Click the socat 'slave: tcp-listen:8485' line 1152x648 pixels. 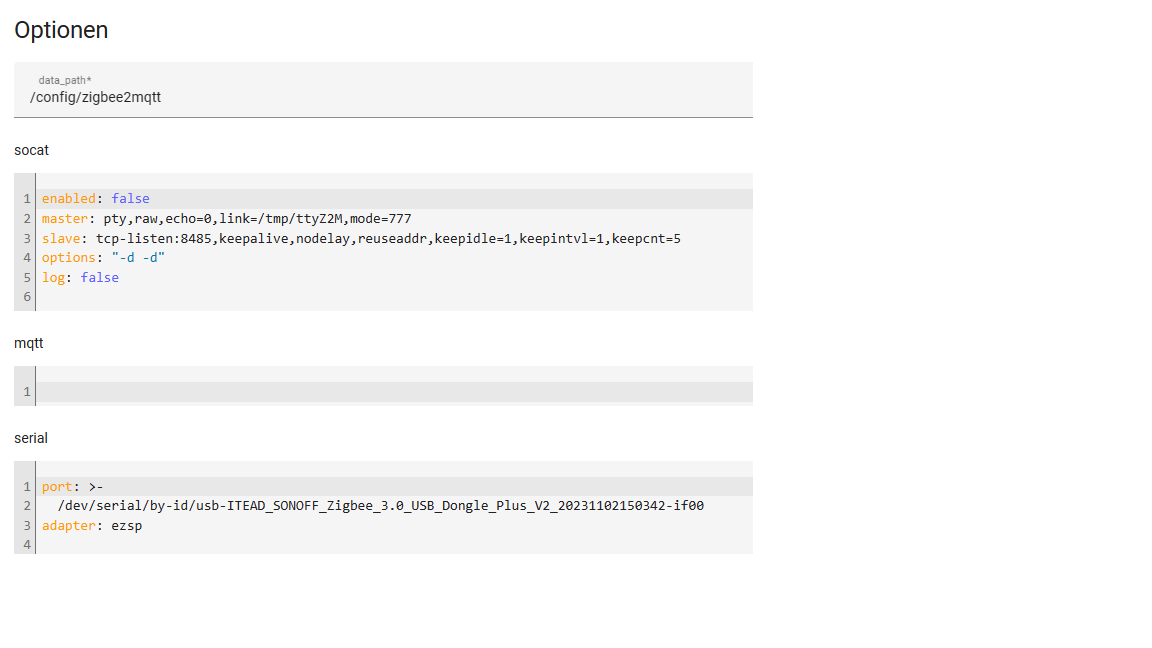[361, 239]
